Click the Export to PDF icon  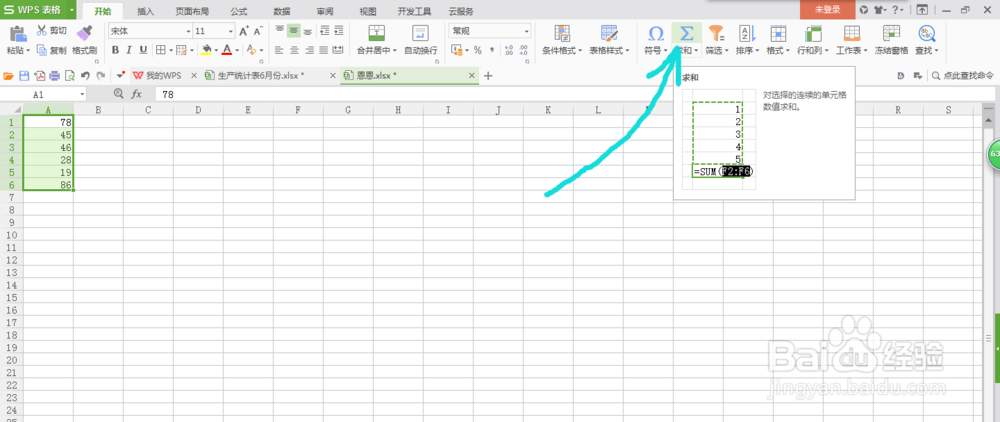[x=40, y=76]
